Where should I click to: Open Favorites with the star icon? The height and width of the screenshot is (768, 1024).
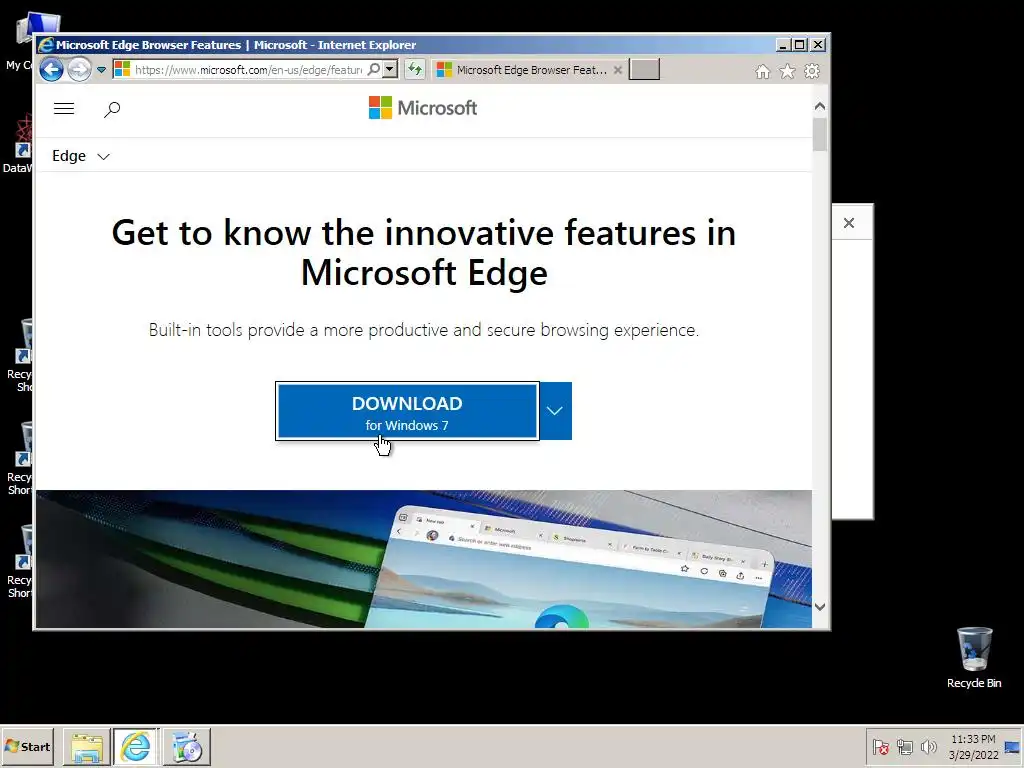coord(788,71)
